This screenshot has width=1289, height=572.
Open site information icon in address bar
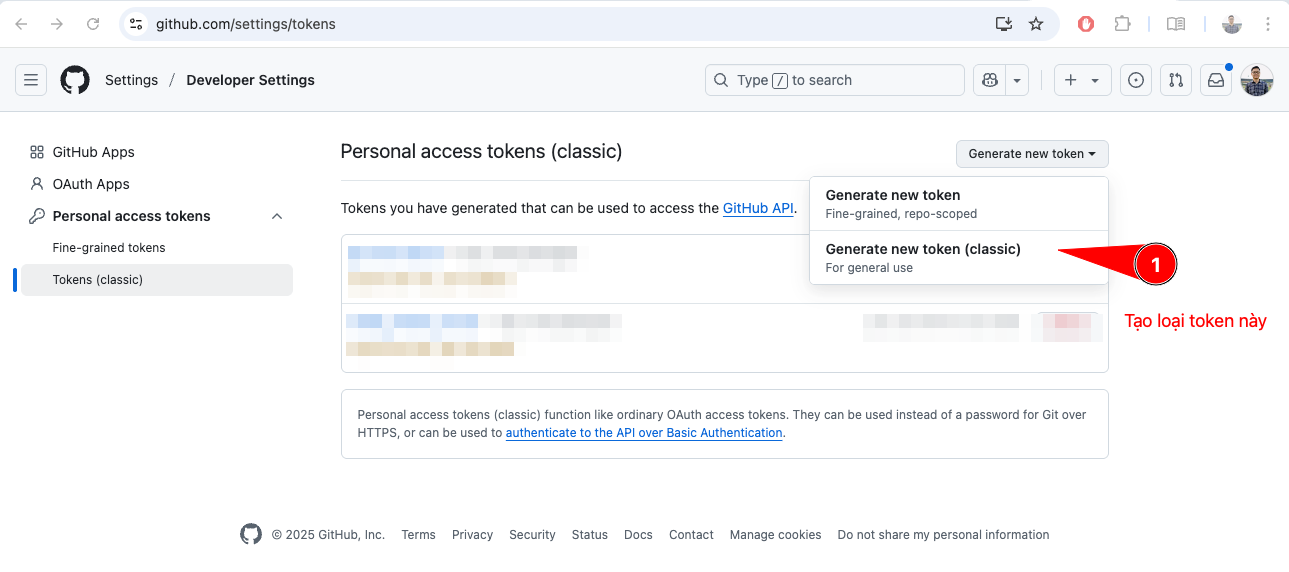click(x=137, y=24)
